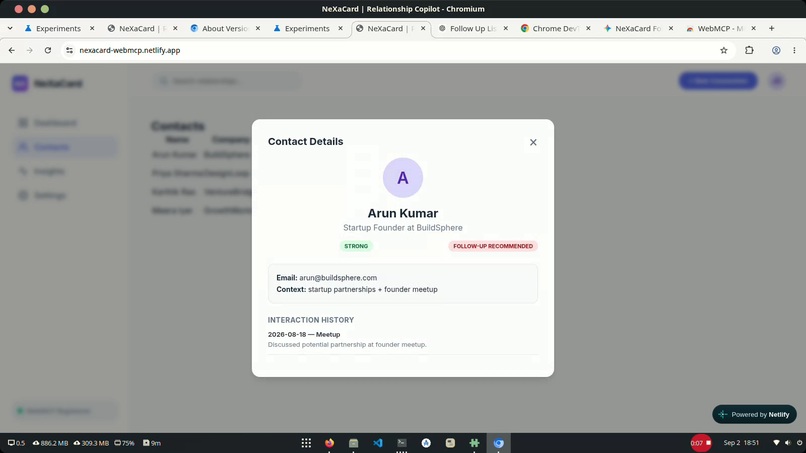
Task: Click the INTERACTION HISTORY heading
Action: click(x=310, y=320)
